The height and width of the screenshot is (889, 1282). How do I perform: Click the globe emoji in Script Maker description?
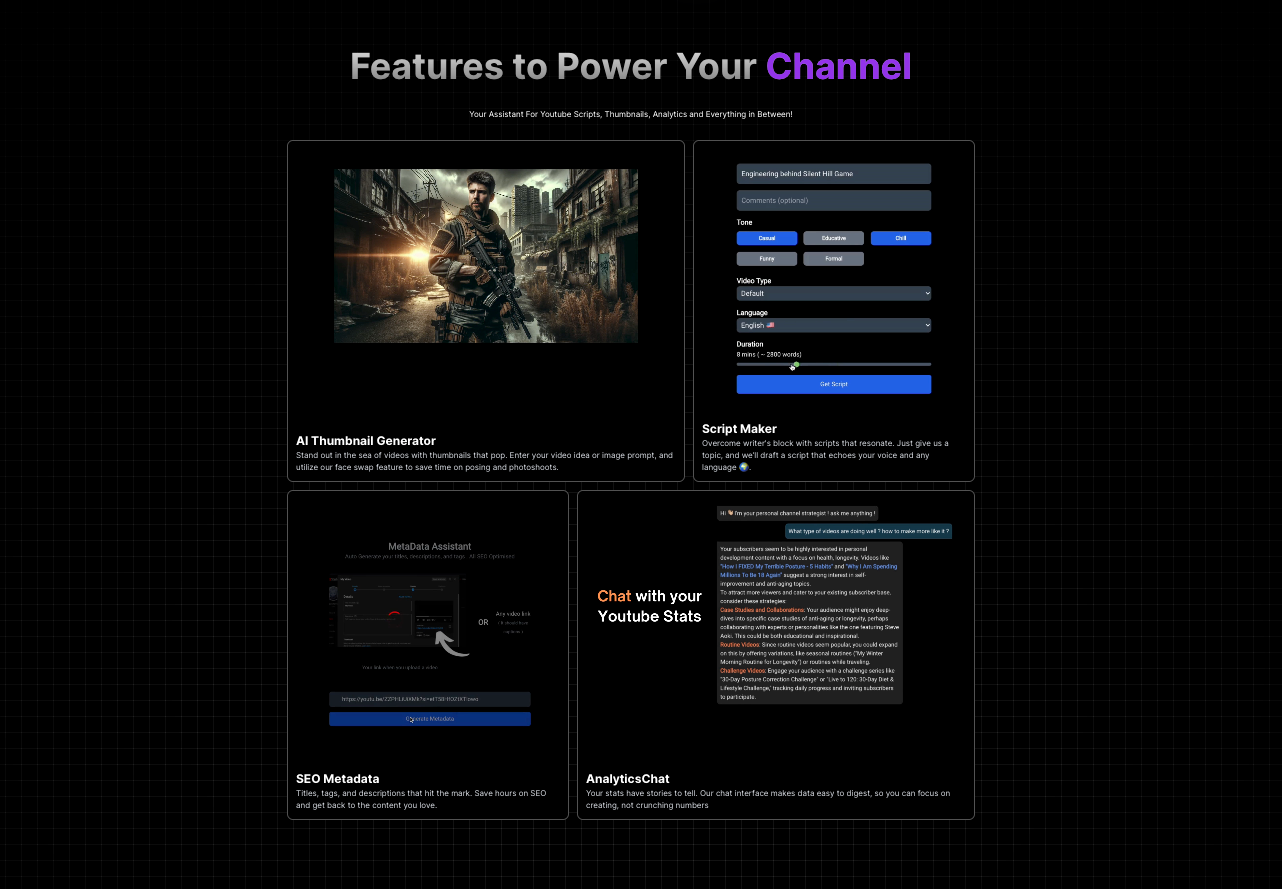pyautogui.click(x=743, y=467)
